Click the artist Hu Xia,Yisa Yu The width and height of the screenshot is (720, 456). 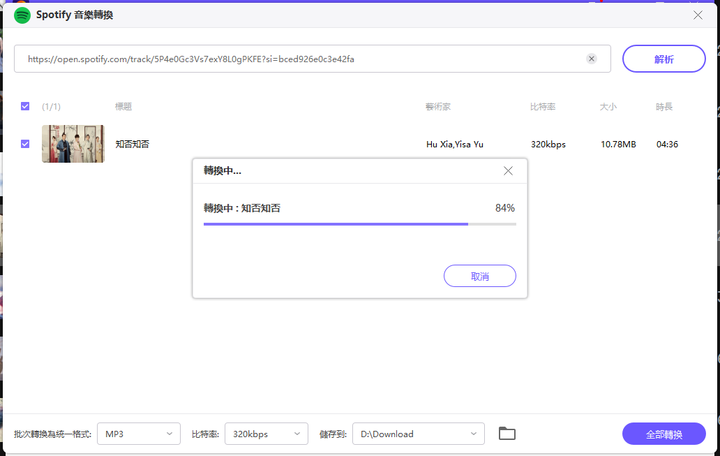point(455,144)
